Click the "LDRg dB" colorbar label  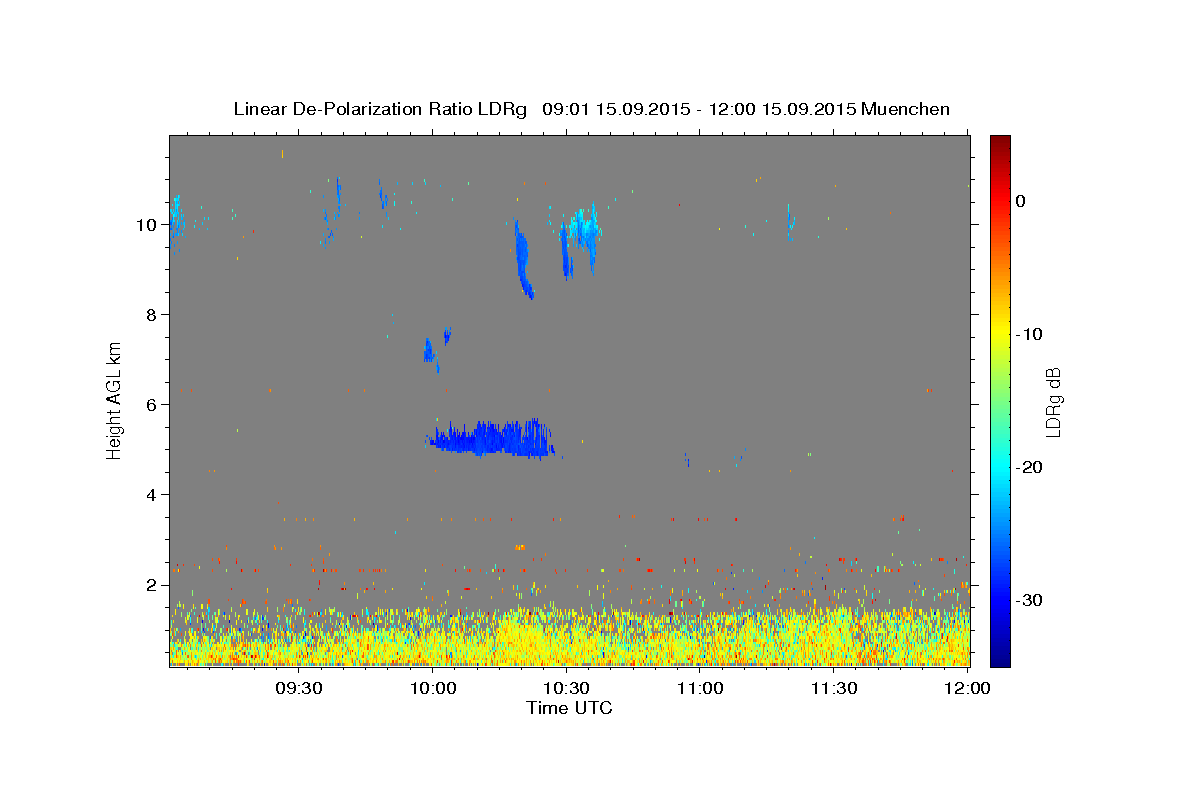(x=1053, y=401)
